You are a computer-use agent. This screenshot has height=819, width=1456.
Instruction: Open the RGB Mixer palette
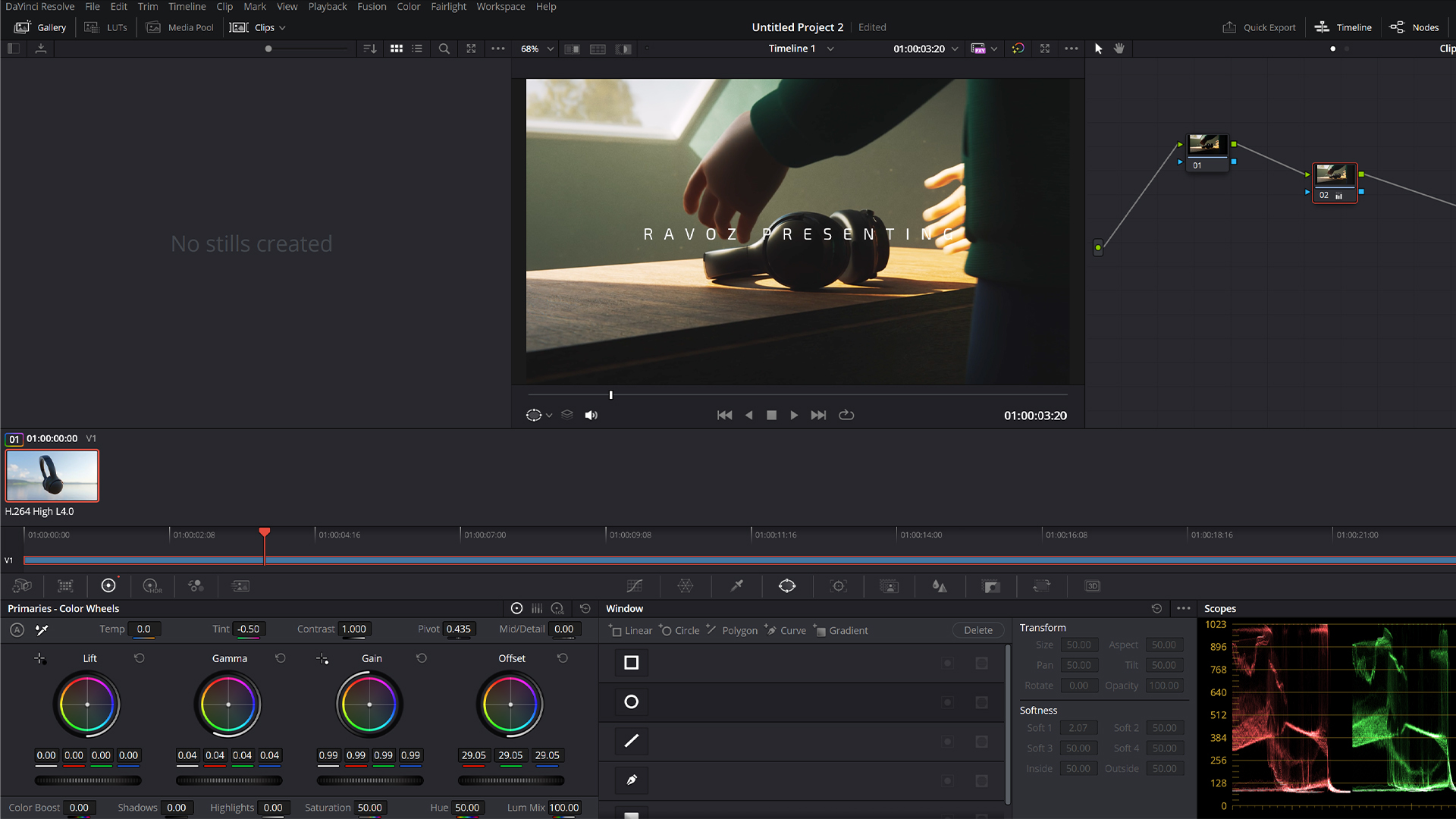point(196,585)
